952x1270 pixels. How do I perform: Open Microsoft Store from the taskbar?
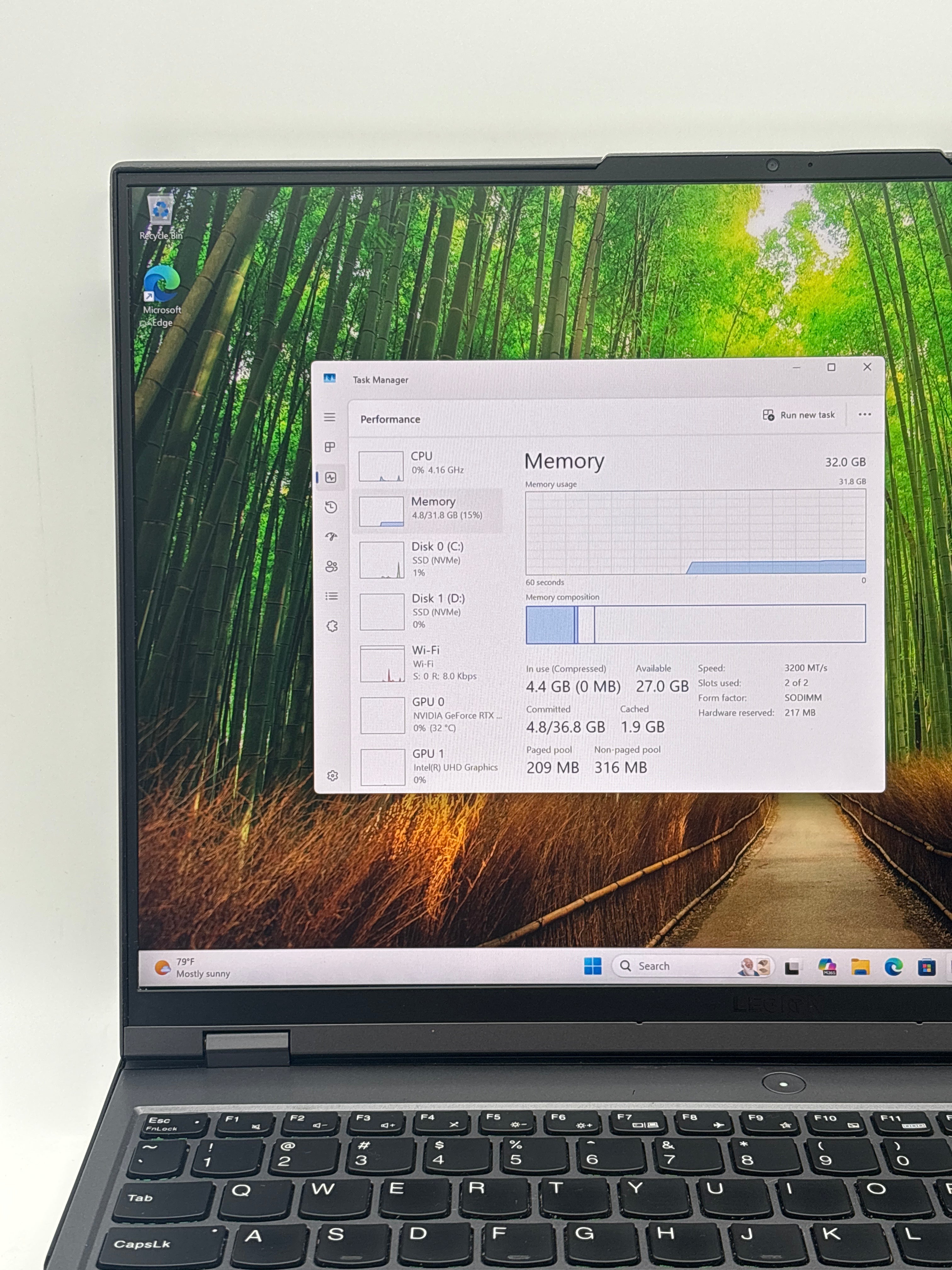pos(926,968)
